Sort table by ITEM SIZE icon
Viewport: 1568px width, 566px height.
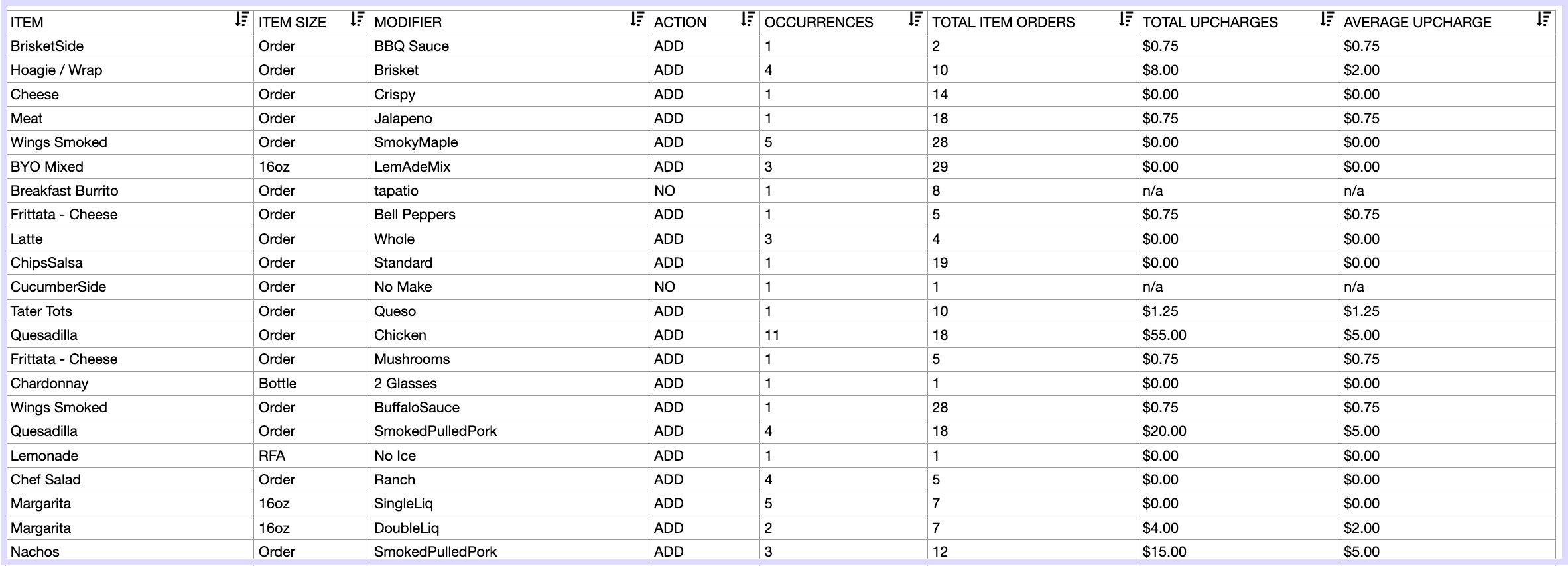pyautogui.click(x=358, y=20)
